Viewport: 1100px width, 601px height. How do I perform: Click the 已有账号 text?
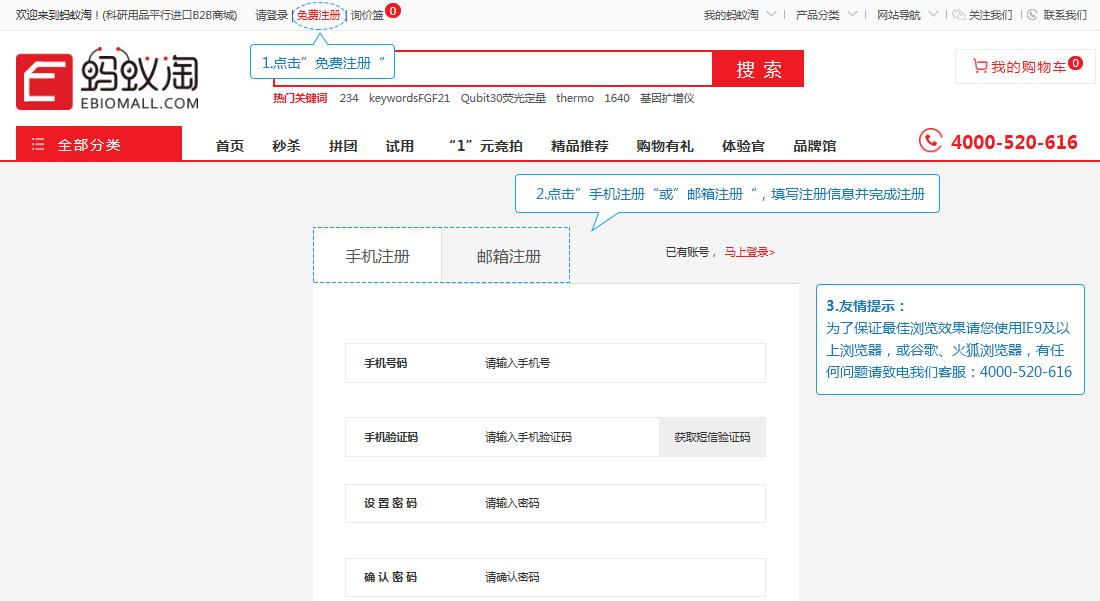[x=687, y=252]
